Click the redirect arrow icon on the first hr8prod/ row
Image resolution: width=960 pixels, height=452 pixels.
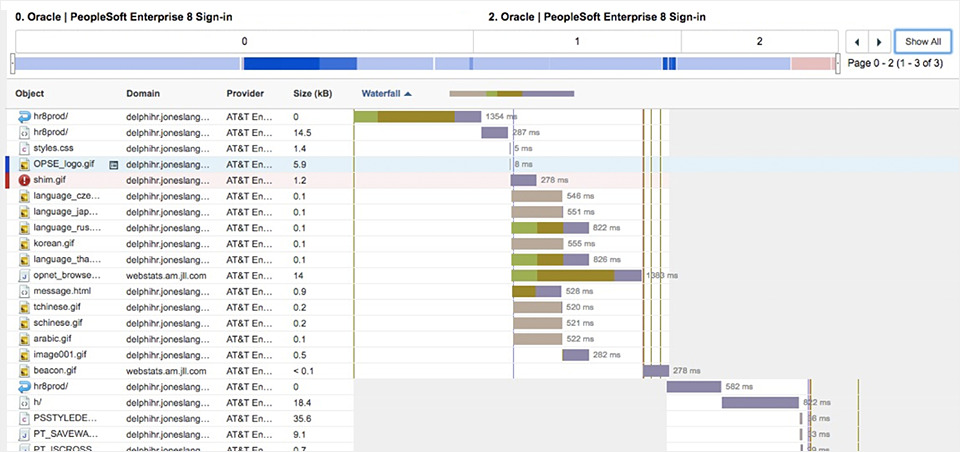click(x=24, y=117)
